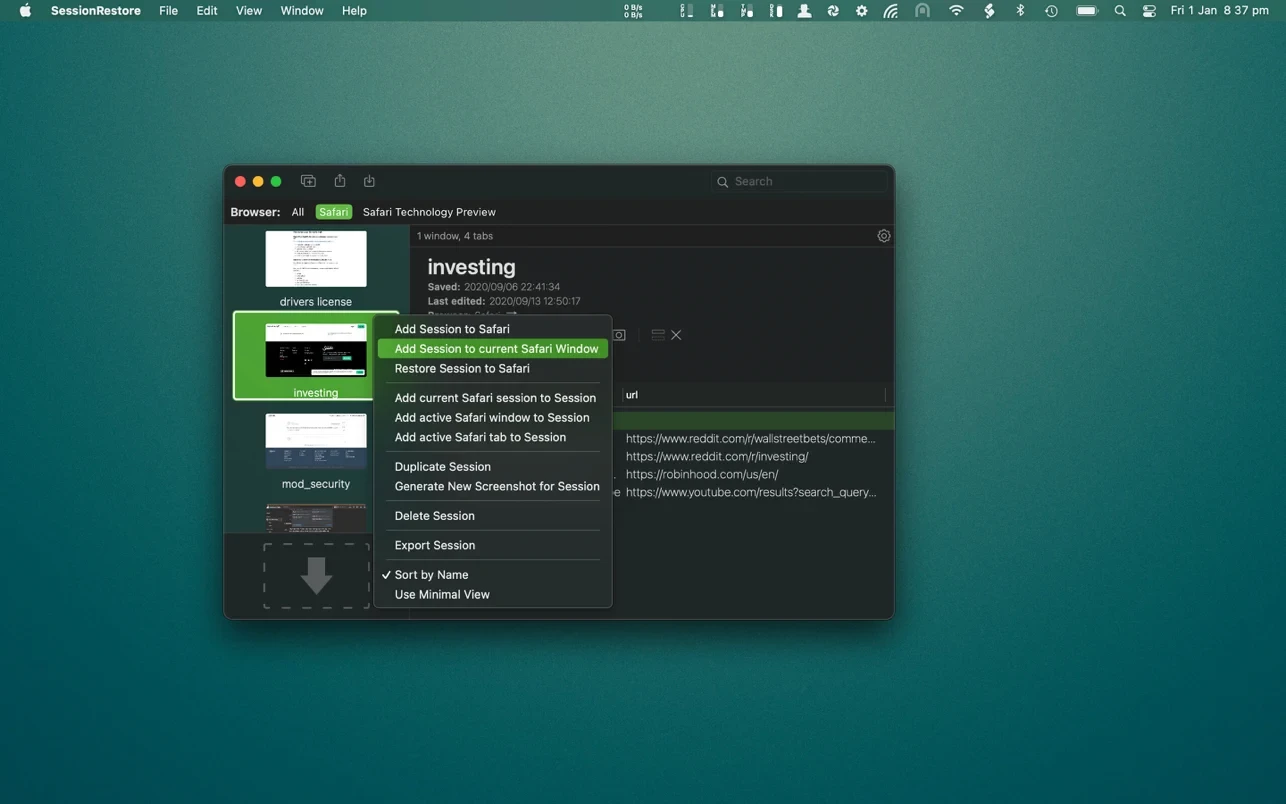The image size is (1286, 804).
Task: Click the new session icon in toolbar
Action: [308, 181]
